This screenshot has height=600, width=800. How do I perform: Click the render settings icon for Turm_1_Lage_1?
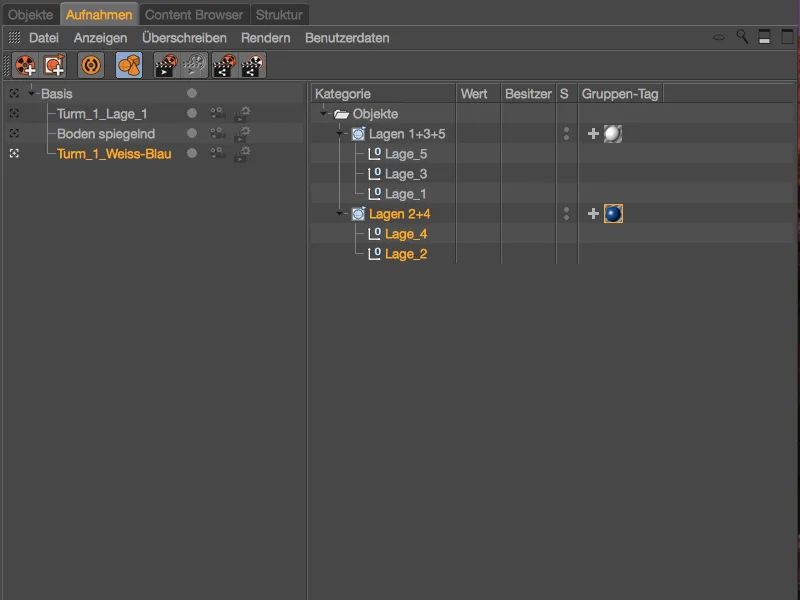coord(242,114)
